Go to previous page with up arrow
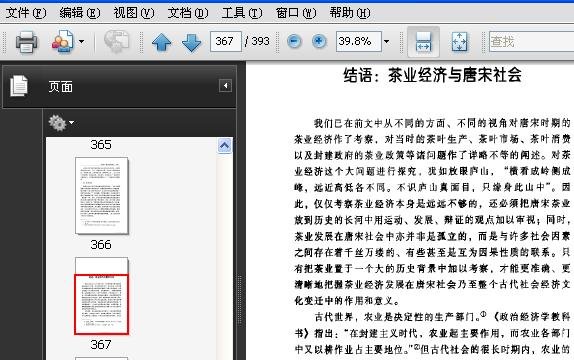This screenshot has width=574, height=360. pos(161,42)
